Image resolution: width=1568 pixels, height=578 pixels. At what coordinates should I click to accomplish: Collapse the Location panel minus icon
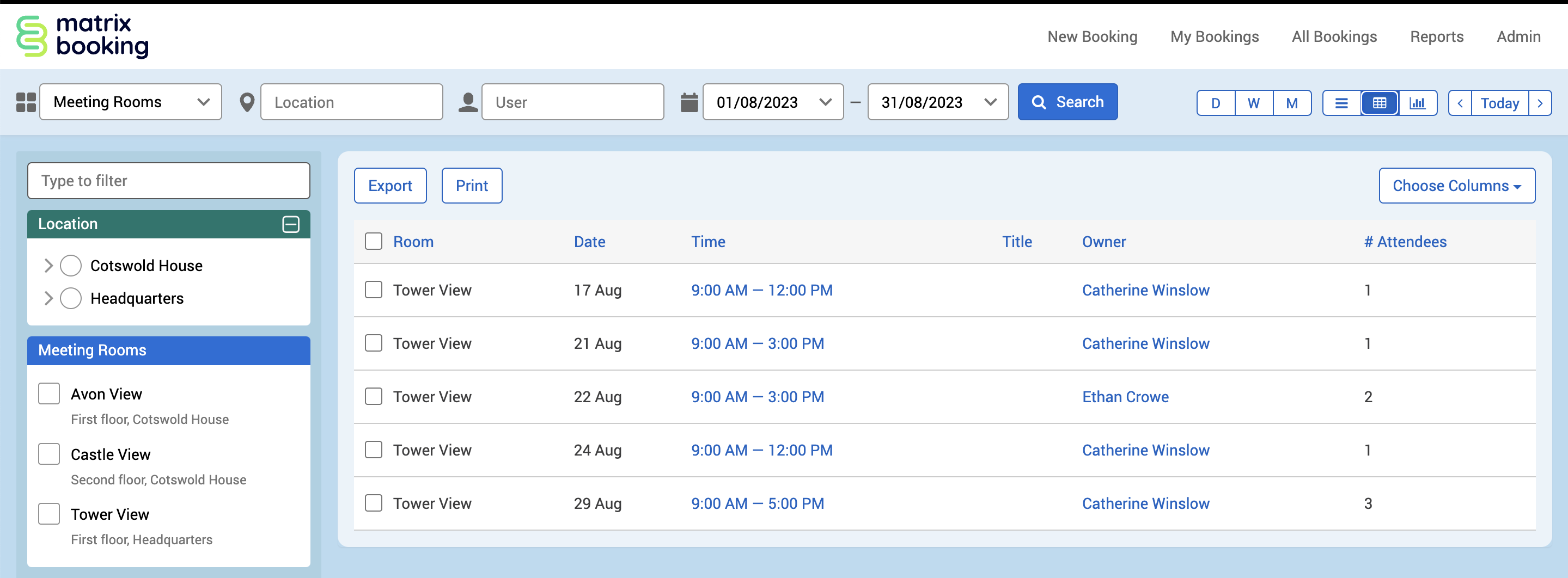pos(291,224)
